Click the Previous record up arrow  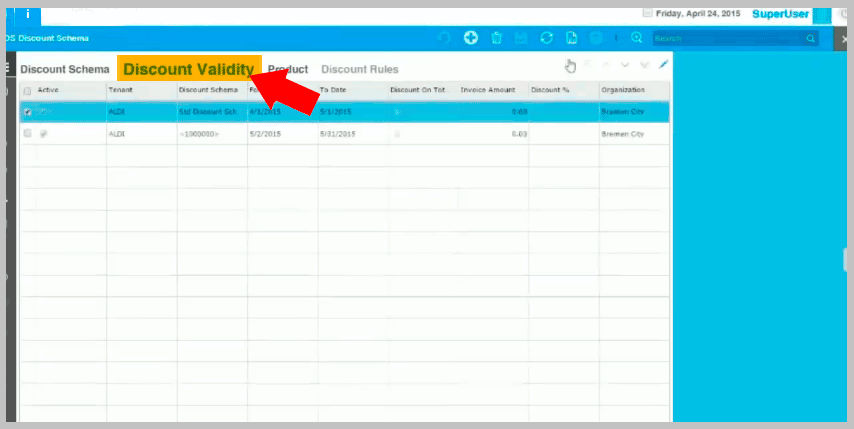[606, 65]
